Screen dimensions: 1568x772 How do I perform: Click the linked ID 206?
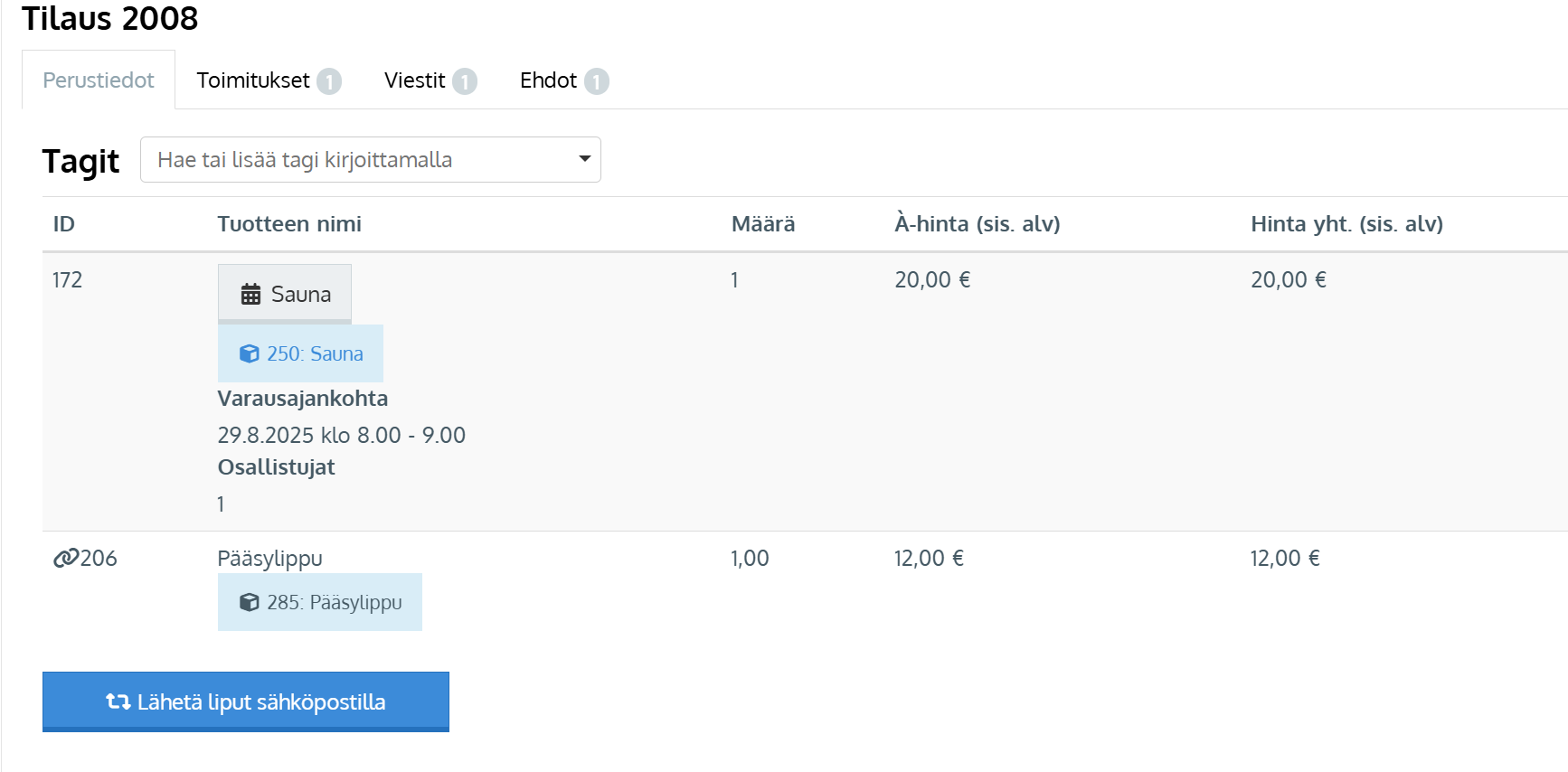point(99,559)
